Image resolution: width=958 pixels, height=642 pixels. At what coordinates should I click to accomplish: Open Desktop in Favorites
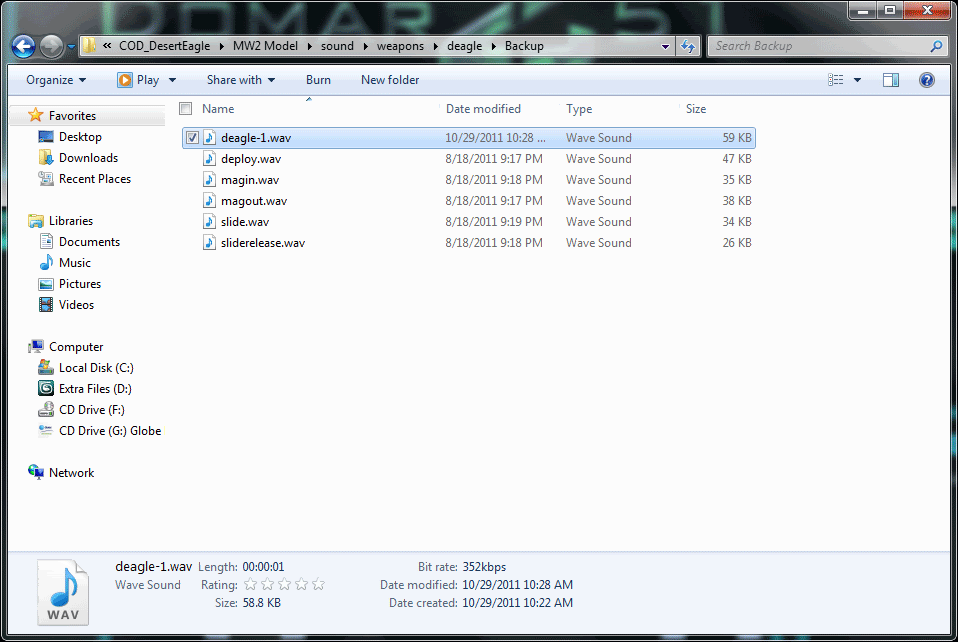[x=80, y=137]
